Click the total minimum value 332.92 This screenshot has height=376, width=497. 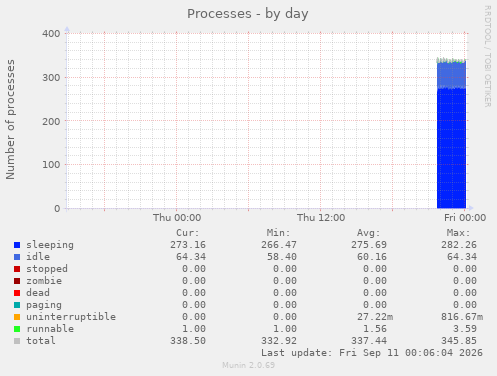coord(279,341)
